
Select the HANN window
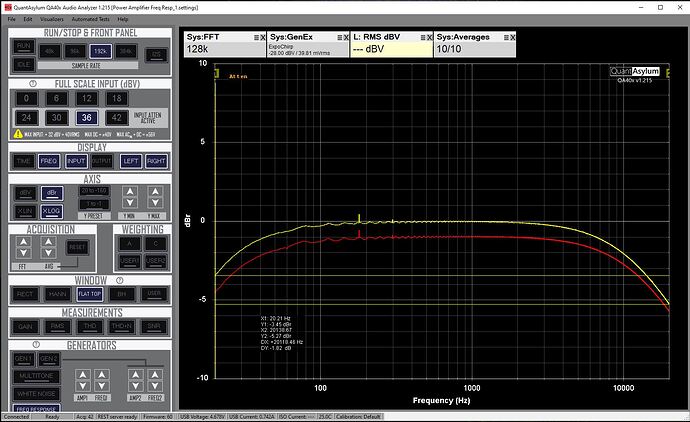pos(58,294)
